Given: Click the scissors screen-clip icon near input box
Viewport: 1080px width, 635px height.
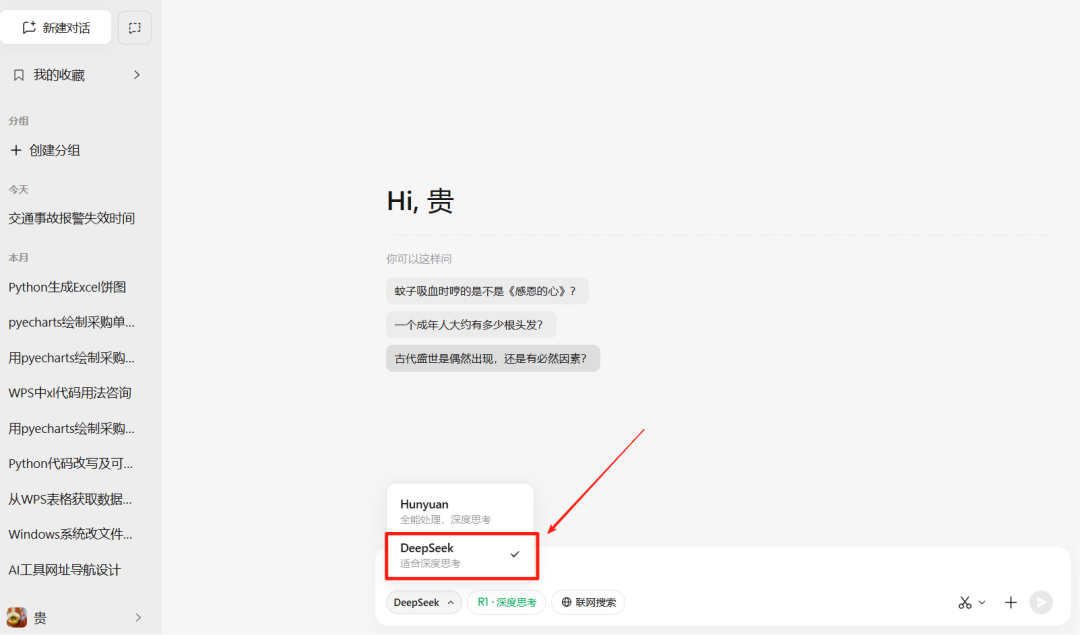Looking at the screenshot, I should tap(963, 602).
